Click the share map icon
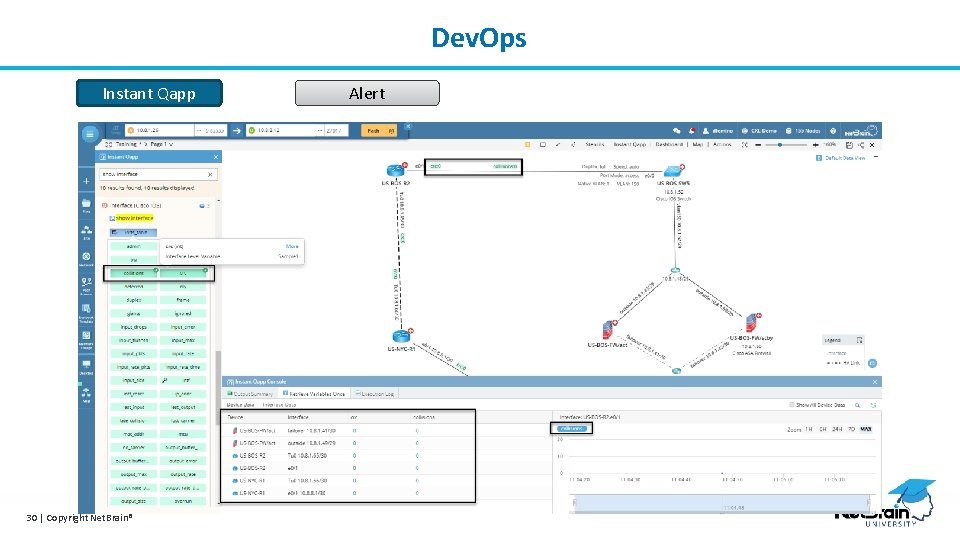Image resolution: width=960 pixels, height=540 pixels. tap(861, 145)
